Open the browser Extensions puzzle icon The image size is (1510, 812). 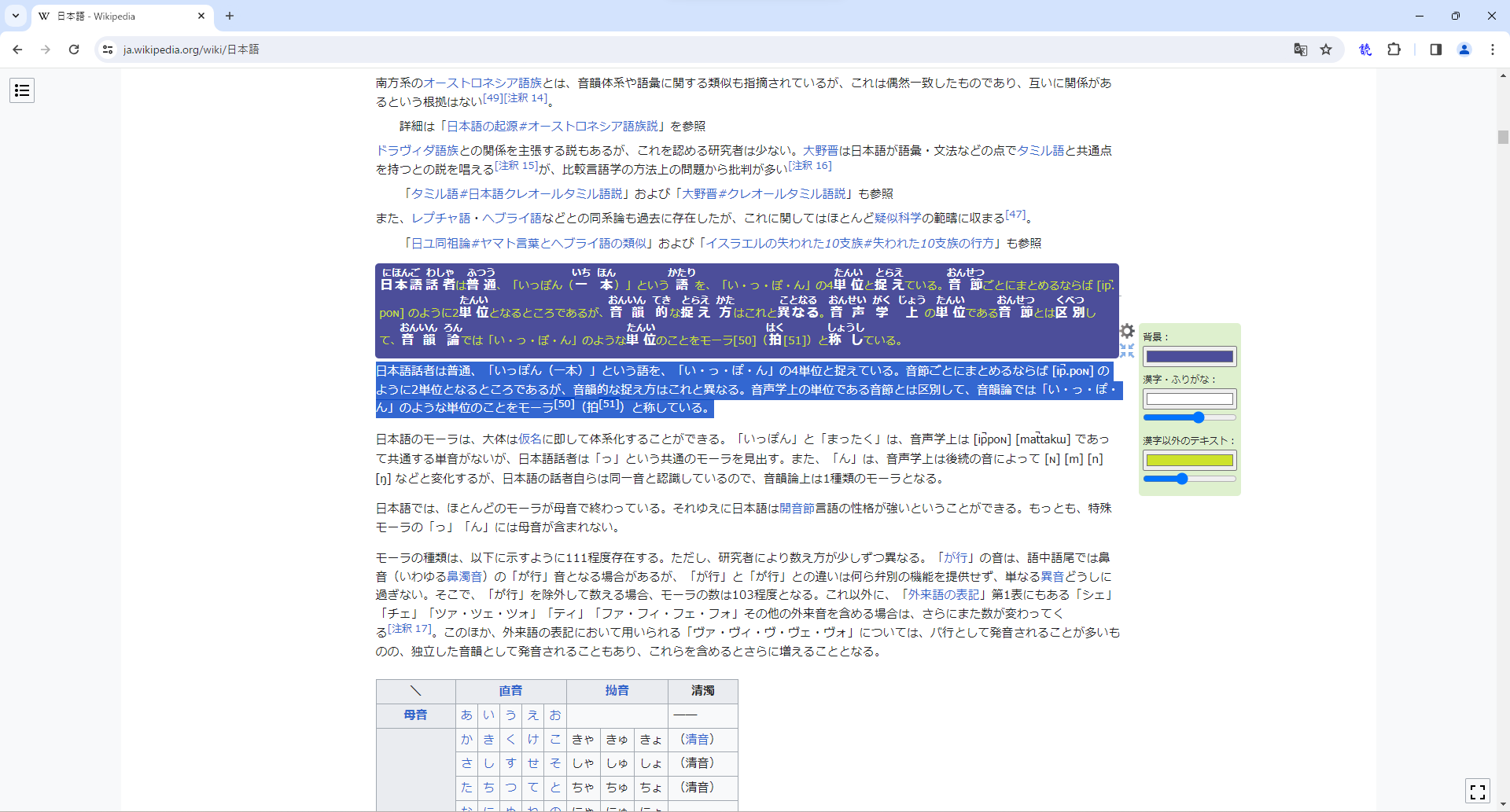point(1394,50)
